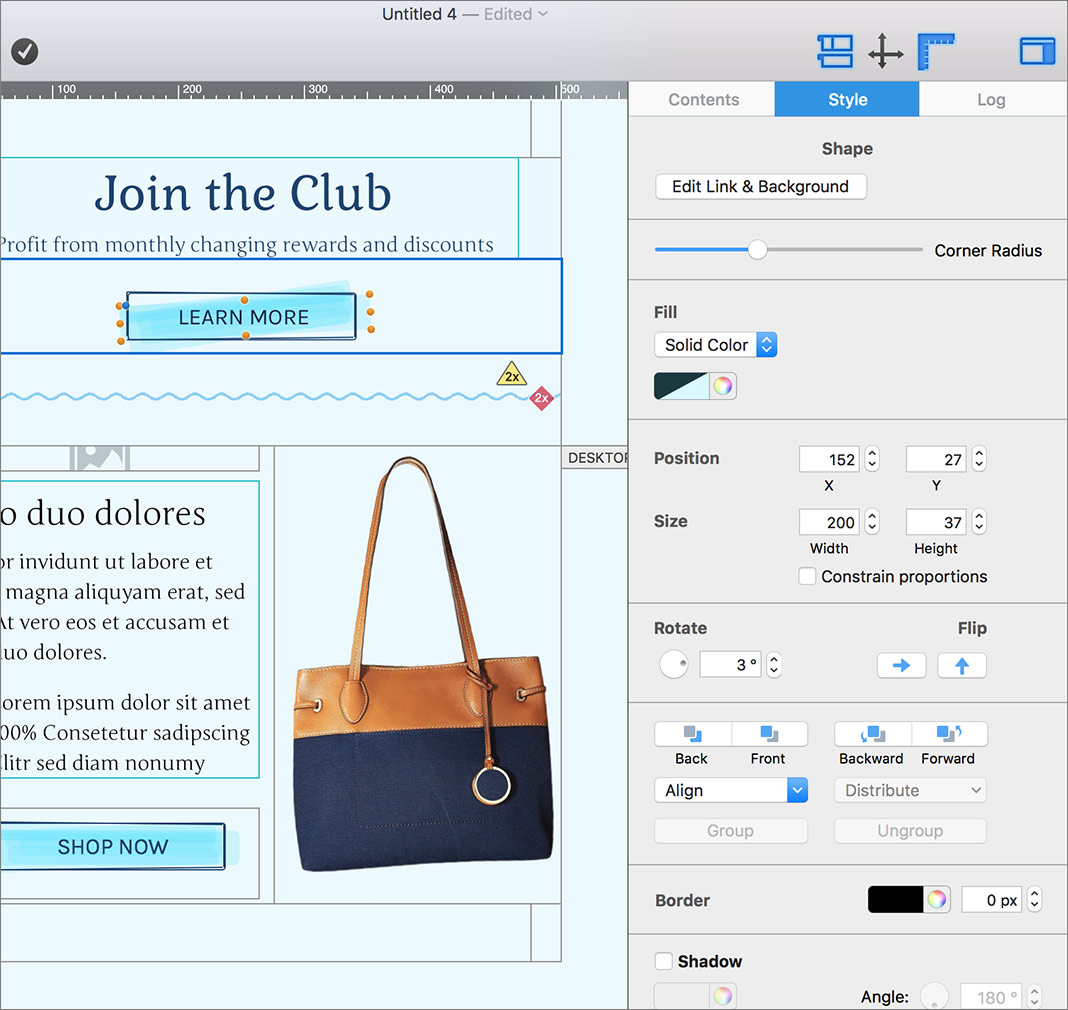Move the shape Forward one layer

pyautogui.click(x=949, y=734)
